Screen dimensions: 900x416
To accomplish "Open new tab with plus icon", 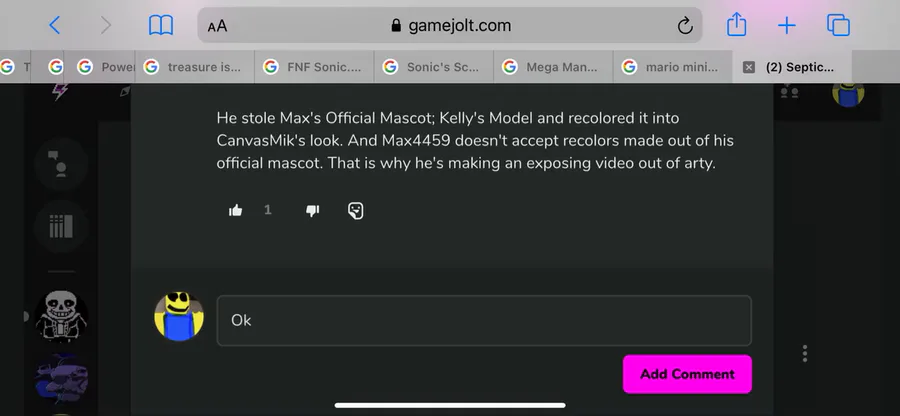I will [787, 26].
